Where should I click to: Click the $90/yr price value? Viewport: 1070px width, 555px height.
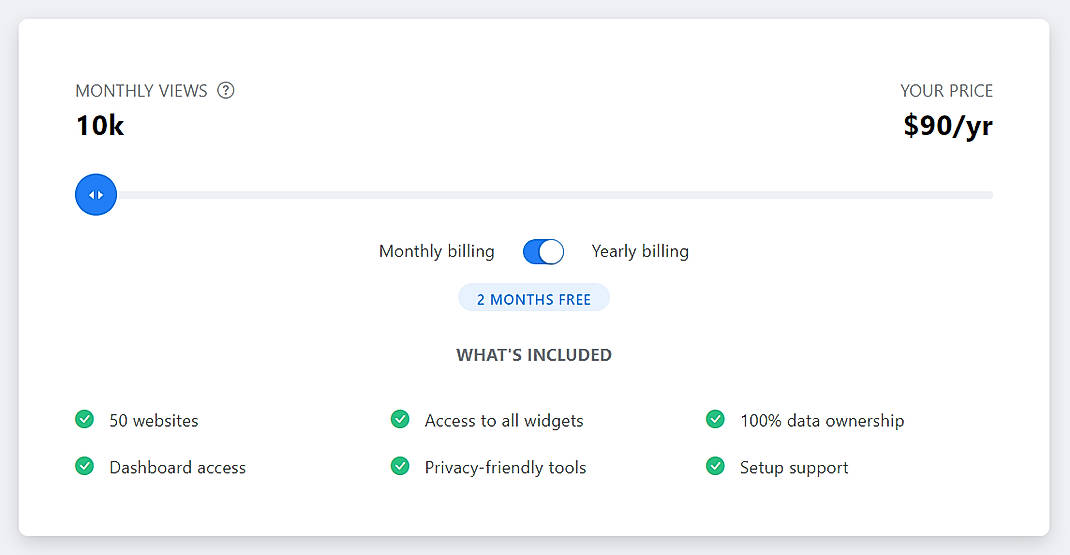tap(948, 126)
